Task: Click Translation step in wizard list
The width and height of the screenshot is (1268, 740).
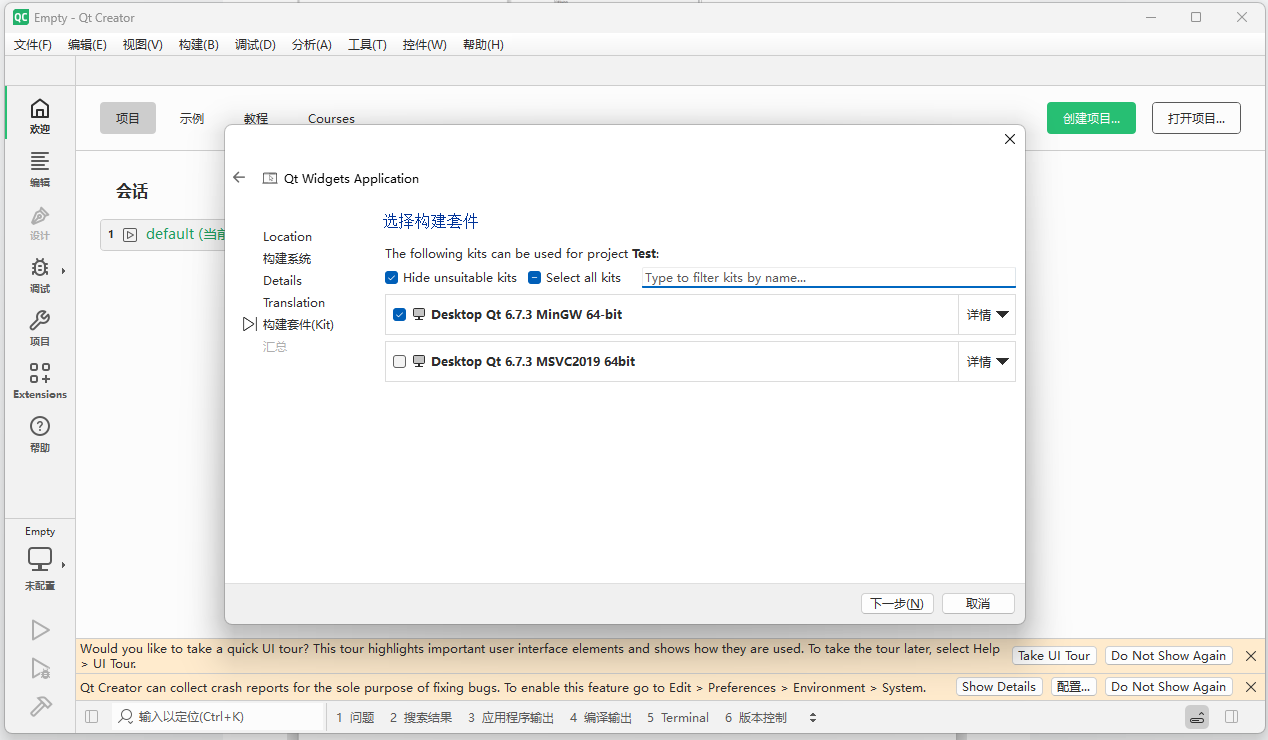Action: (x=294, y=302)
